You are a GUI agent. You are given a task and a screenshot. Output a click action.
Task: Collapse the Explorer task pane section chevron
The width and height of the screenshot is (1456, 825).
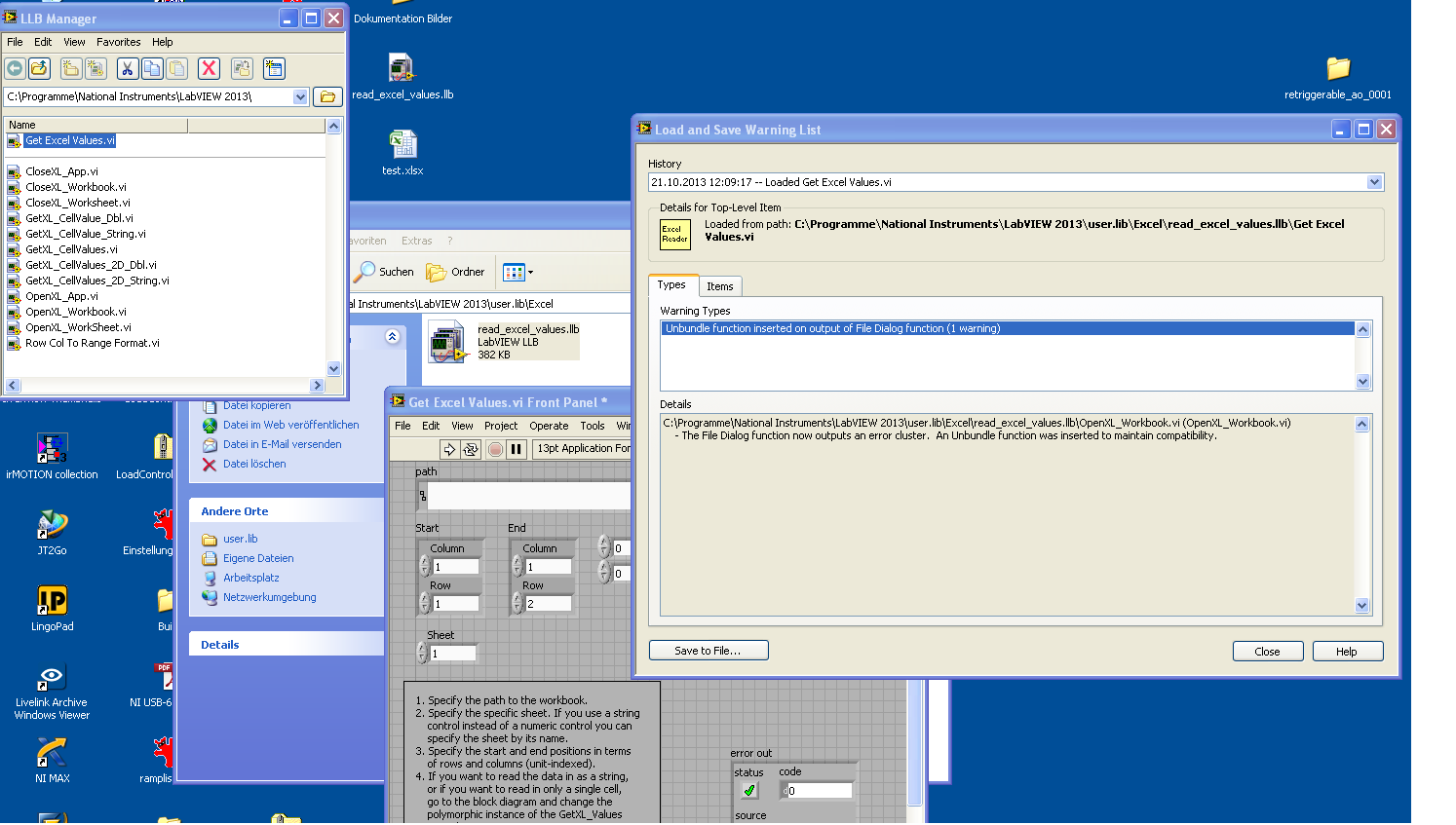click(393, 336)
